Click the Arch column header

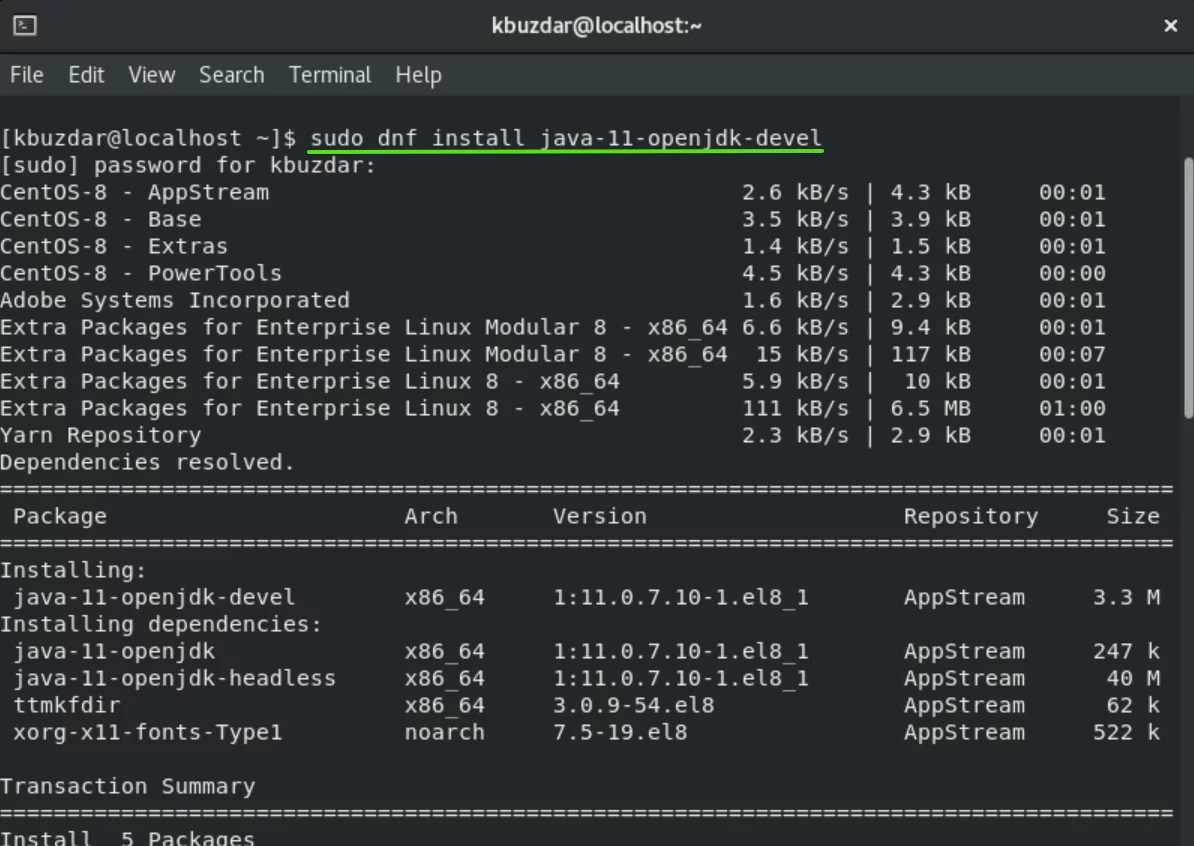tap(431, 516)
